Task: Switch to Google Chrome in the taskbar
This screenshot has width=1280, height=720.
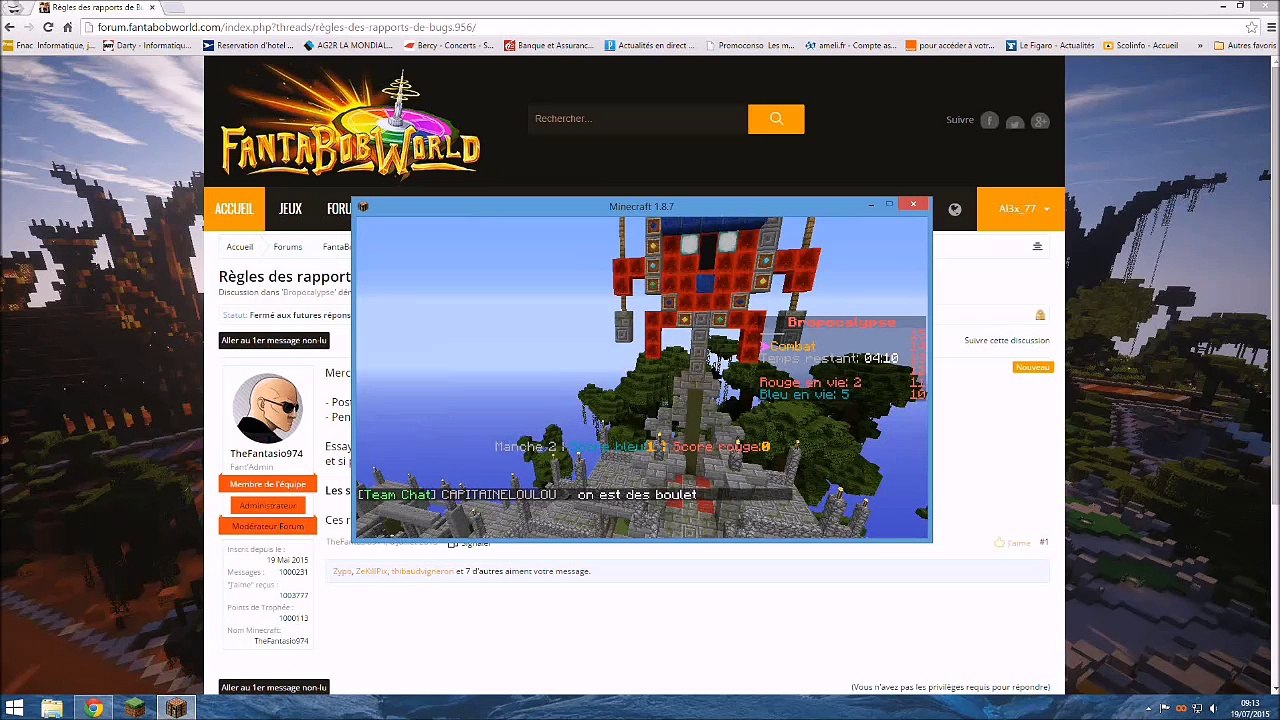Action: [x=93, y=708]
